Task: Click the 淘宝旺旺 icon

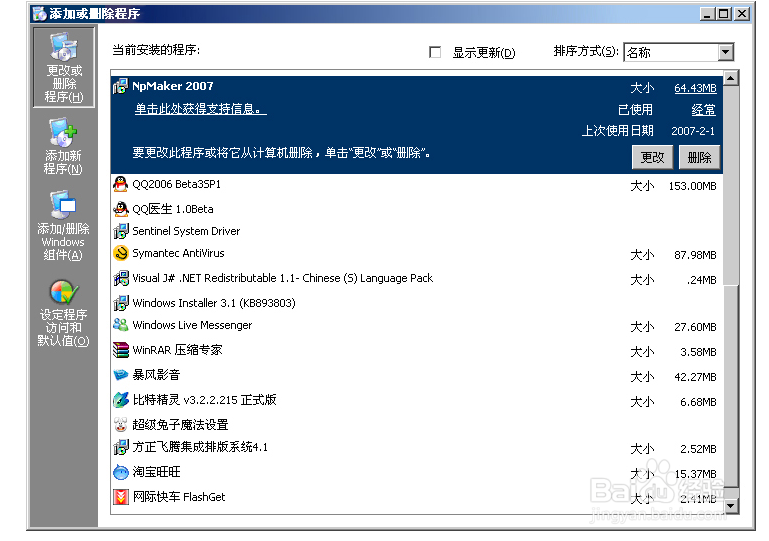Action: coord(121,472)
